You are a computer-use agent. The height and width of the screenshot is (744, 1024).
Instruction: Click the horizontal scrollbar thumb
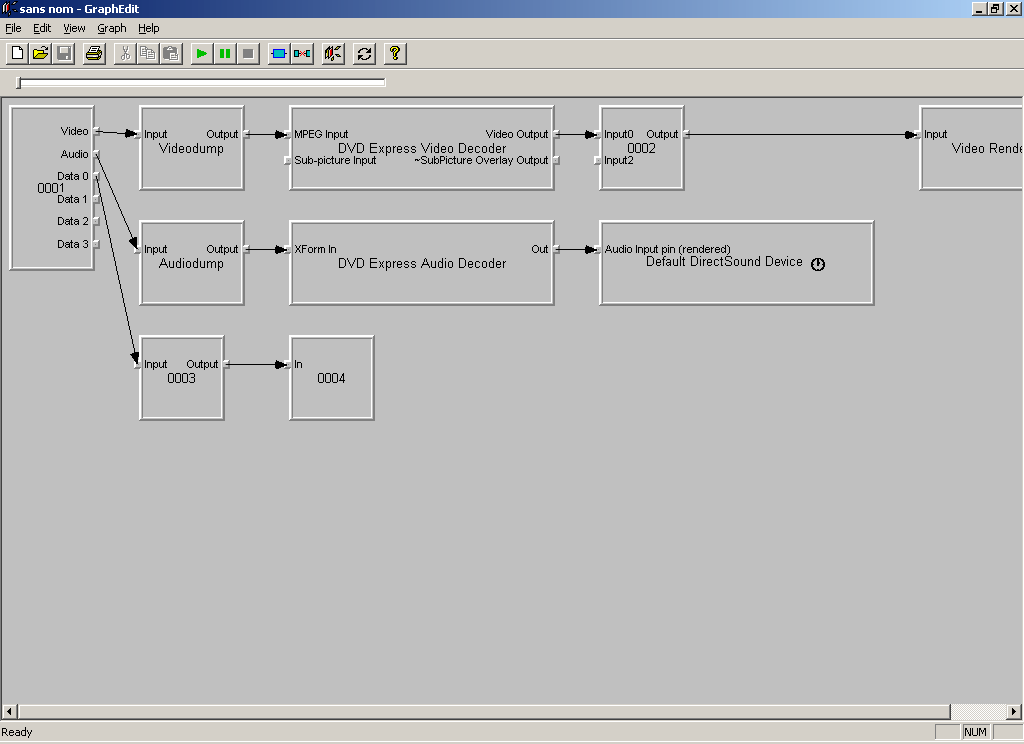pyautogui.click(x=484, y=711)
